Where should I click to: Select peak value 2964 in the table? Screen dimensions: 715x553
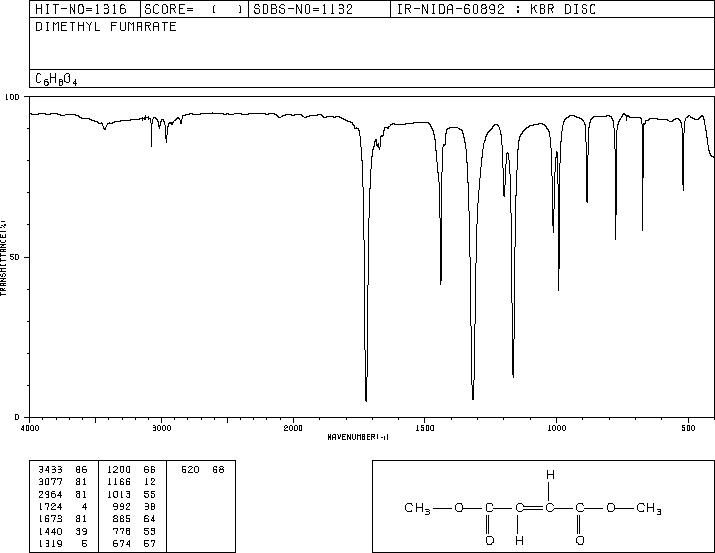tap(51, 494)
